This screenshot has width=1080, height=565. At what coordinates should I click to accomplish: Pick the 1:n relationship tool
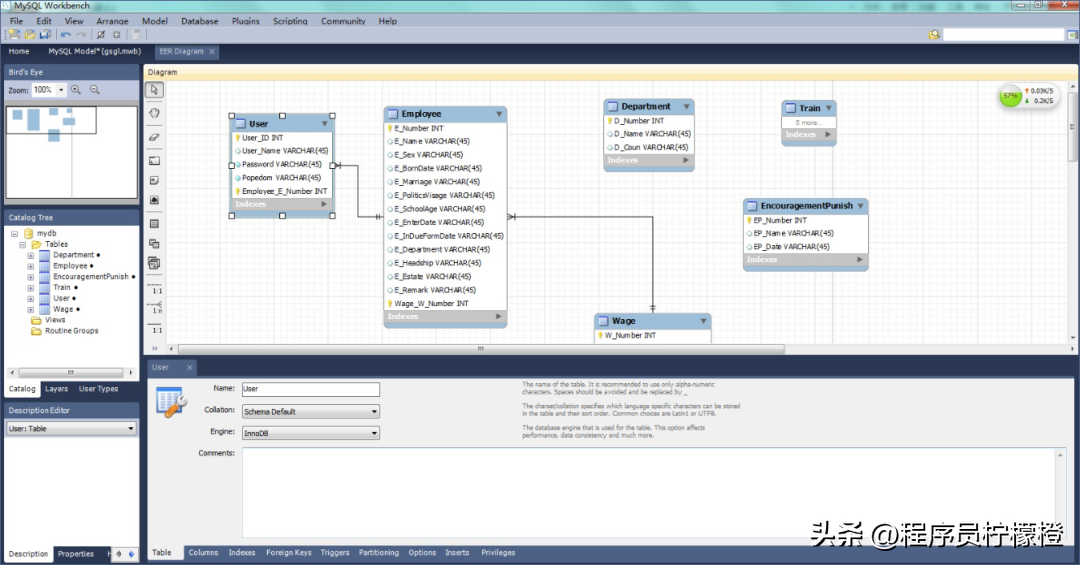(x=157, y=305)
